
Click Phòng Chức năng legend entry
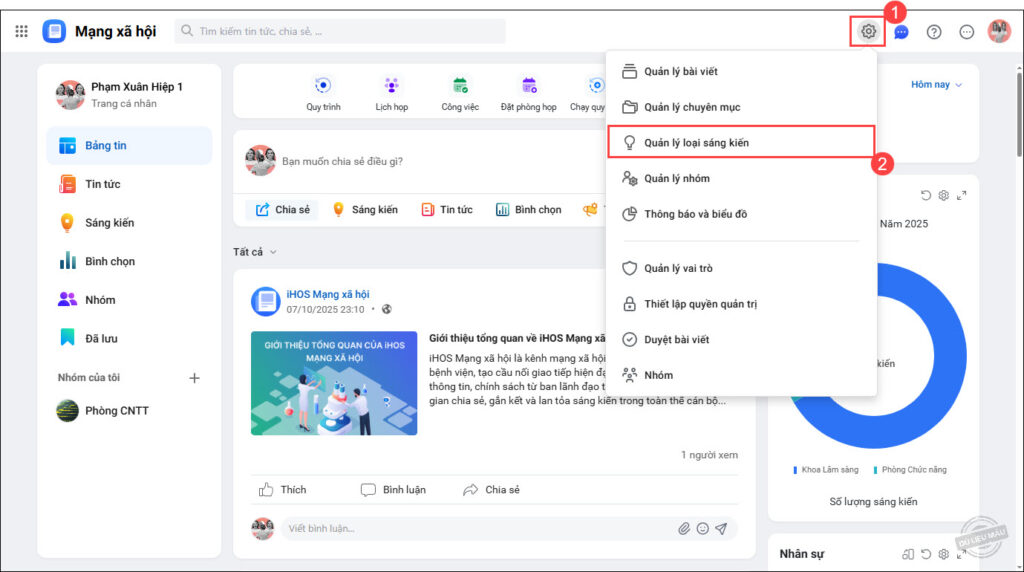coord(910,469)
